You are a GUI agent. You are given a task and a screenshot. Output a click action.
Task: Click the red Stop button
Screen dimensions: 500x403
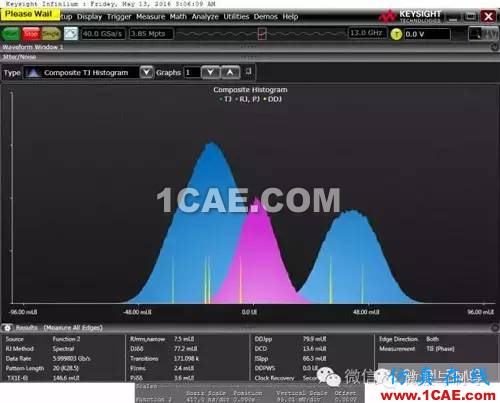(31, 34)
